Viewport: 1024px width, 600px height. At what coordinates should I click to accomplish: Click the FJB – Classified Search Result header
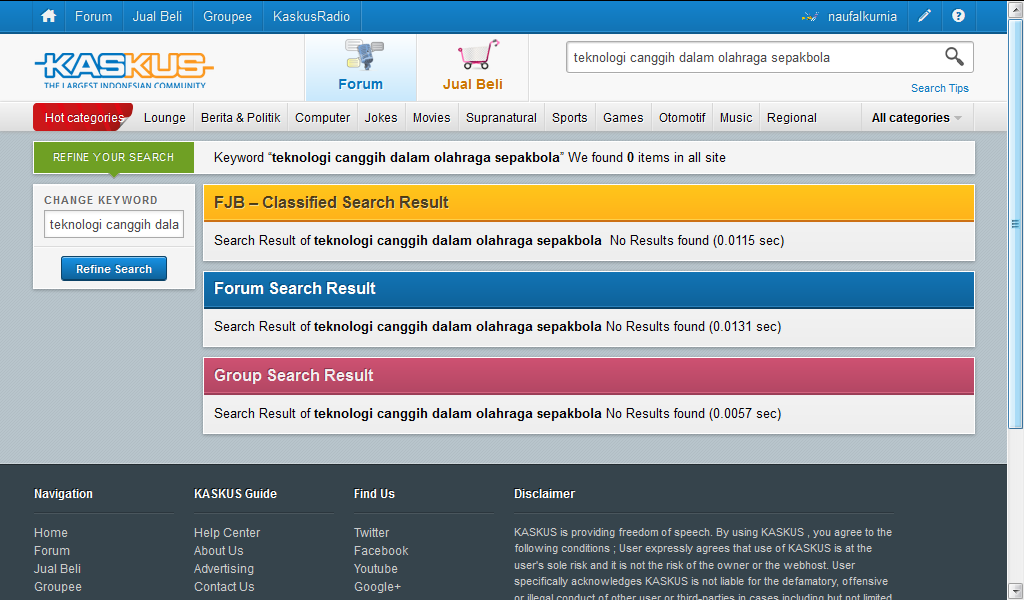(x=588, y=202)
